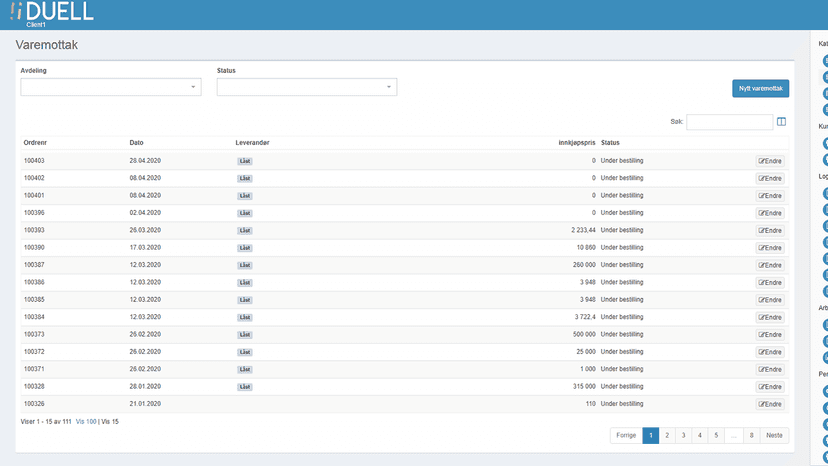Click Endre for order 100371
The height and width of the screenshot is (466, 828).
click(770, 370)
